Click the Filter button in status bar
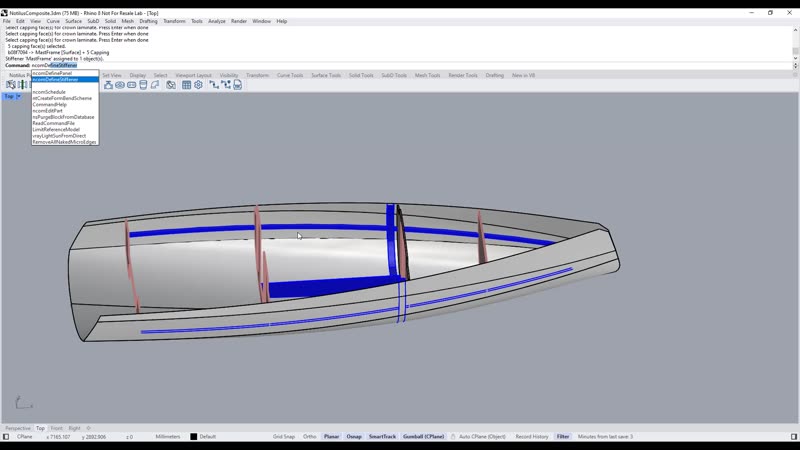 563,437
